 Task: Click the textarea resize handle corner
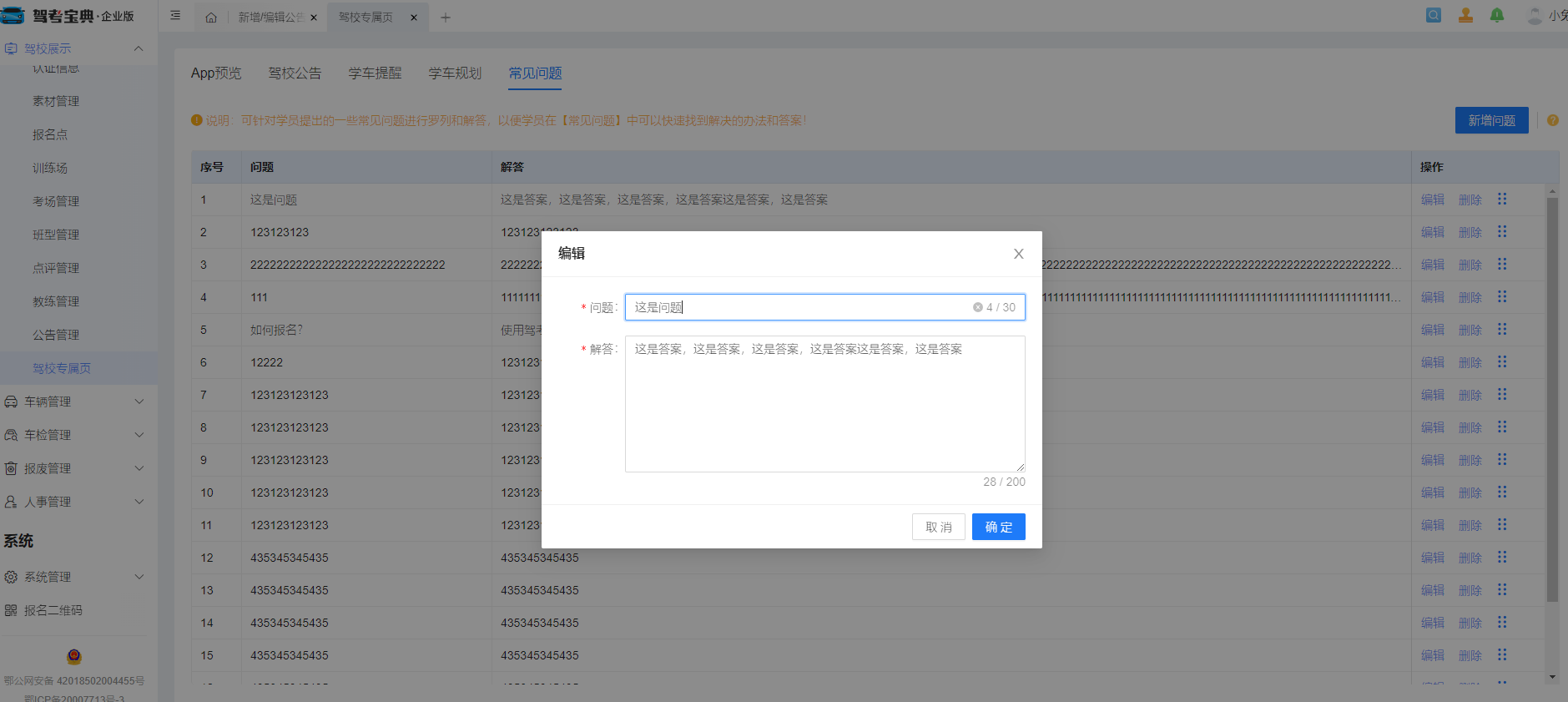[1020, 467]
